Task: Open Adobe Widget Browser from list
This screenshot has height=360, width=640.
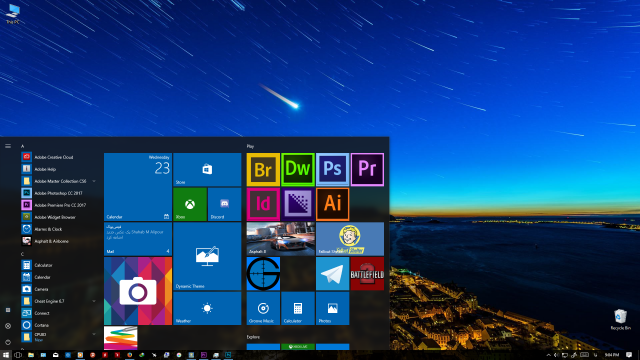Action: [x=59, y=217]
